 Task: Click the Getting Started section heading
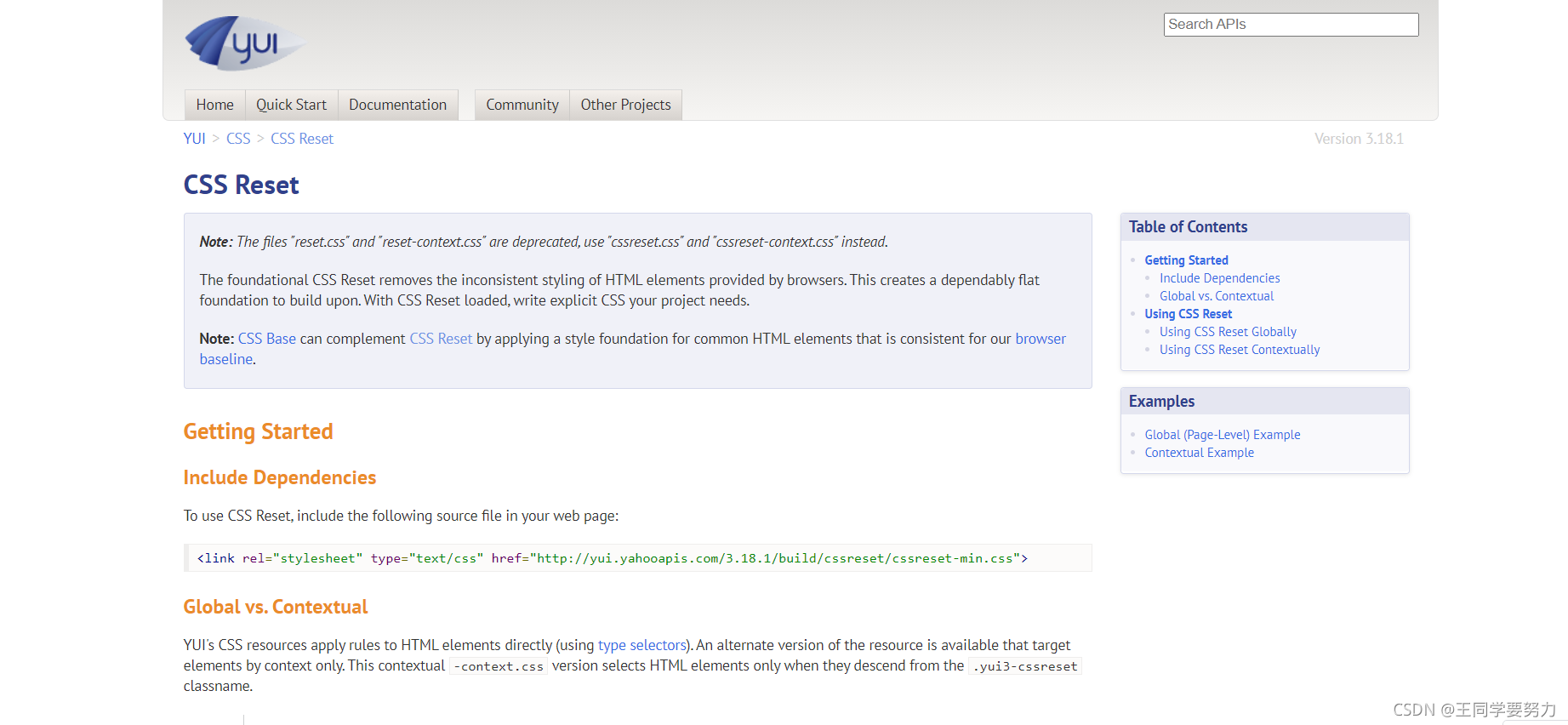click(x=258, y=431)
